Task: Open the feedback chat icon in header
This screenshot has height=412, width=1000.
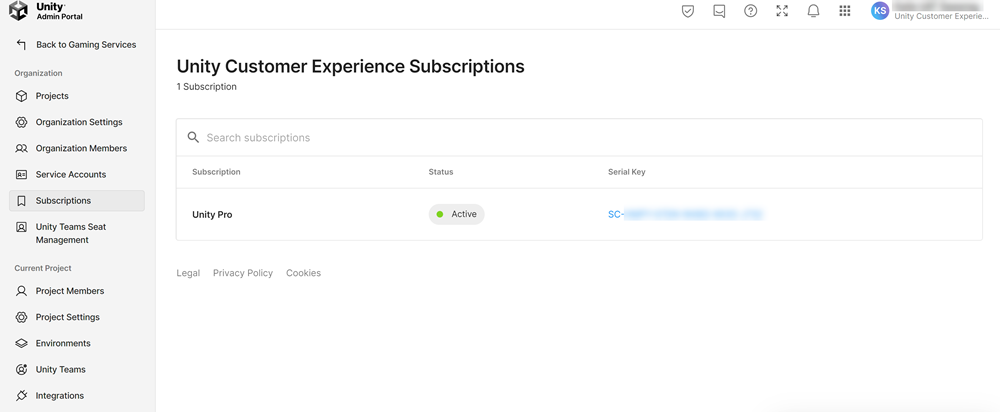Action: (x=719, y=11)
